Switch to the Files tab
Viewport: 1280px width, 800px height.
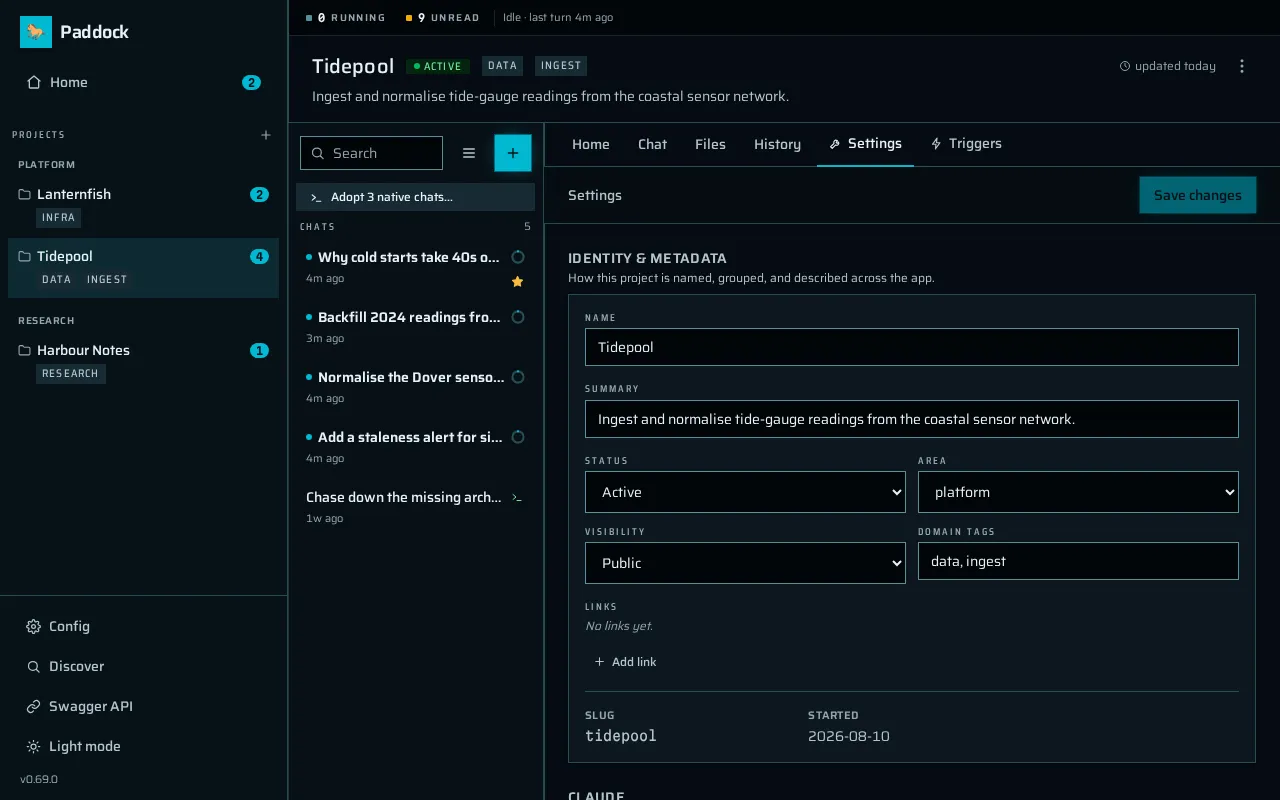(x=710, y=144)
